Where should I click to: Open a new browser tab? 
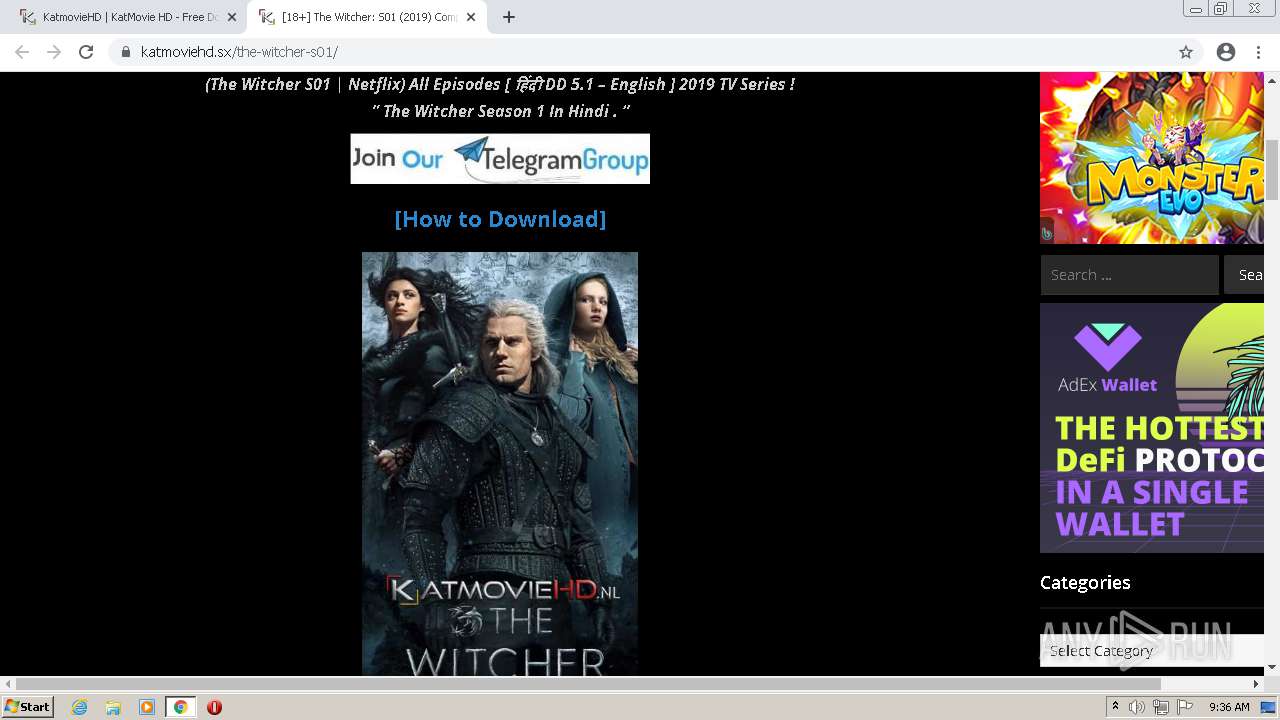pyautogui.click(x=509, y=17)
